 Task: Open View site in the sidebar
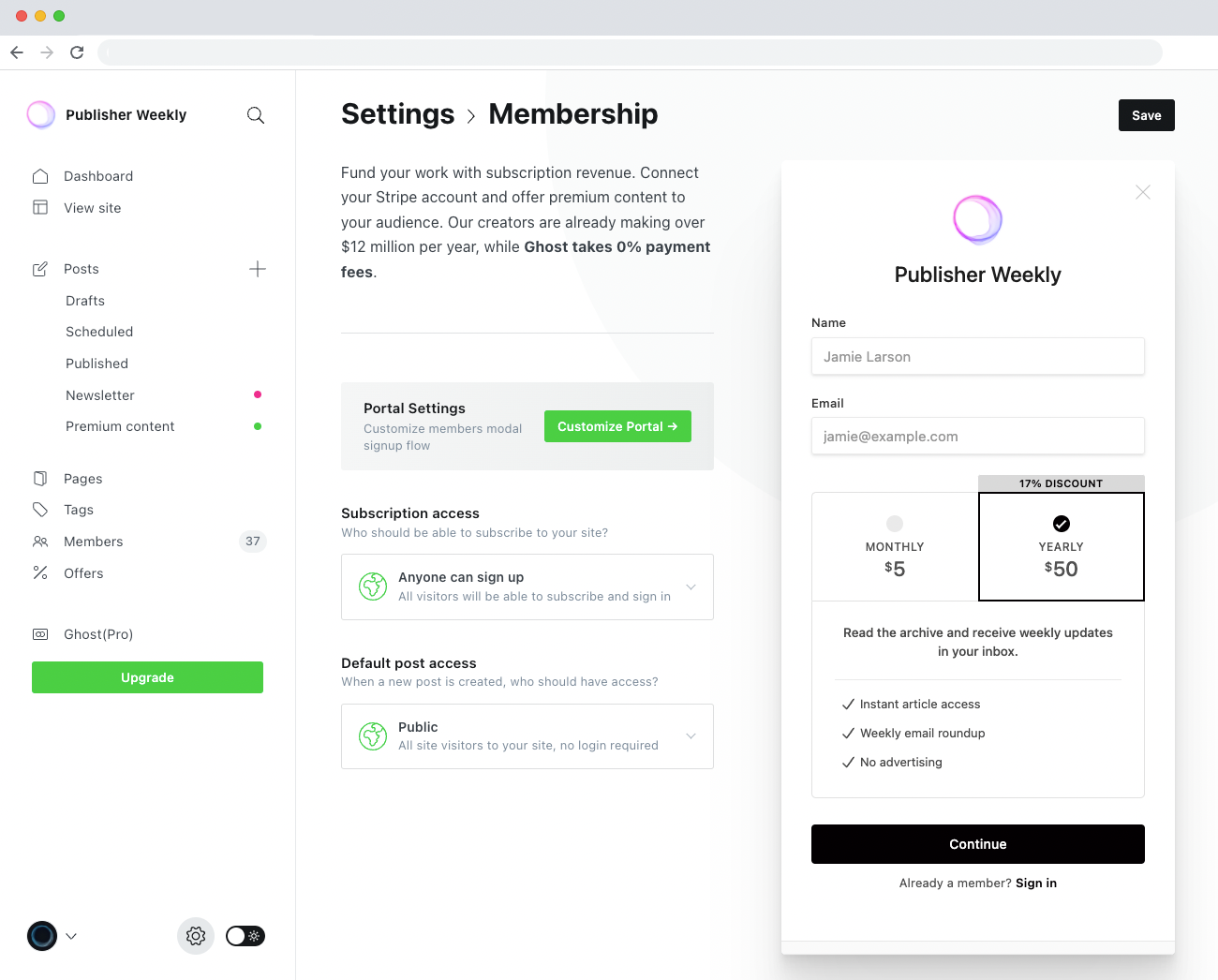click(93, 208)
